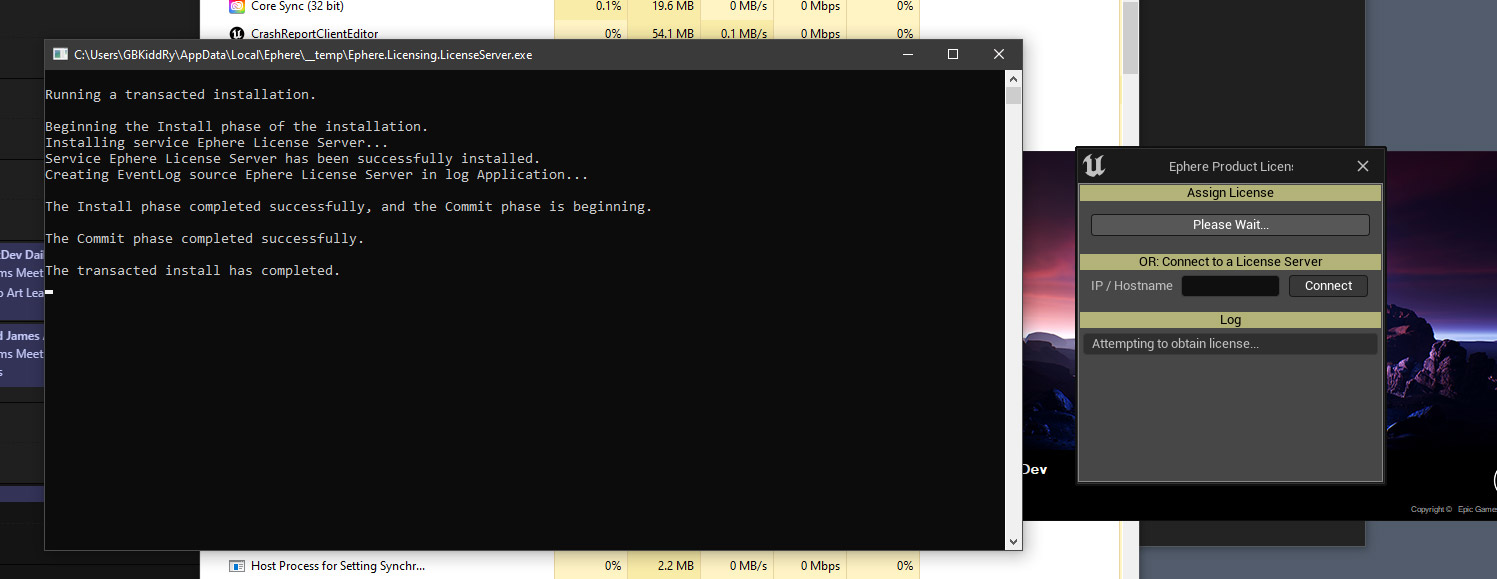This screenshot has width=1497, height=579.
Task: Click the console scrollbar thumb
Action: pyautogui.click(x=1013, y=96)
